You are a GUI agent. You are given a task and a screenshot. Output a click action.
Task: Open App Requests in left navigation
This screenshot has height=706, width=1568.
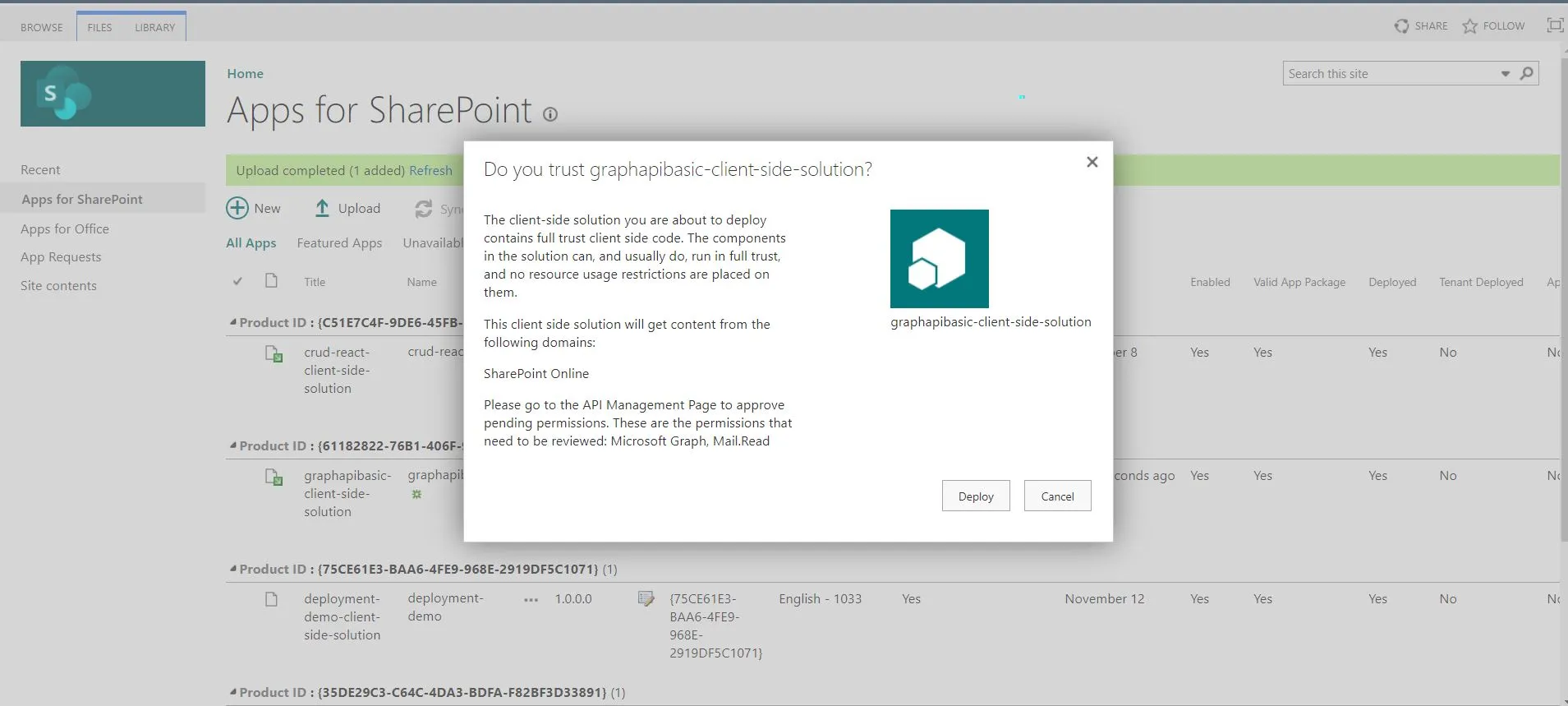pyautogui.click(x=61, y=256)
